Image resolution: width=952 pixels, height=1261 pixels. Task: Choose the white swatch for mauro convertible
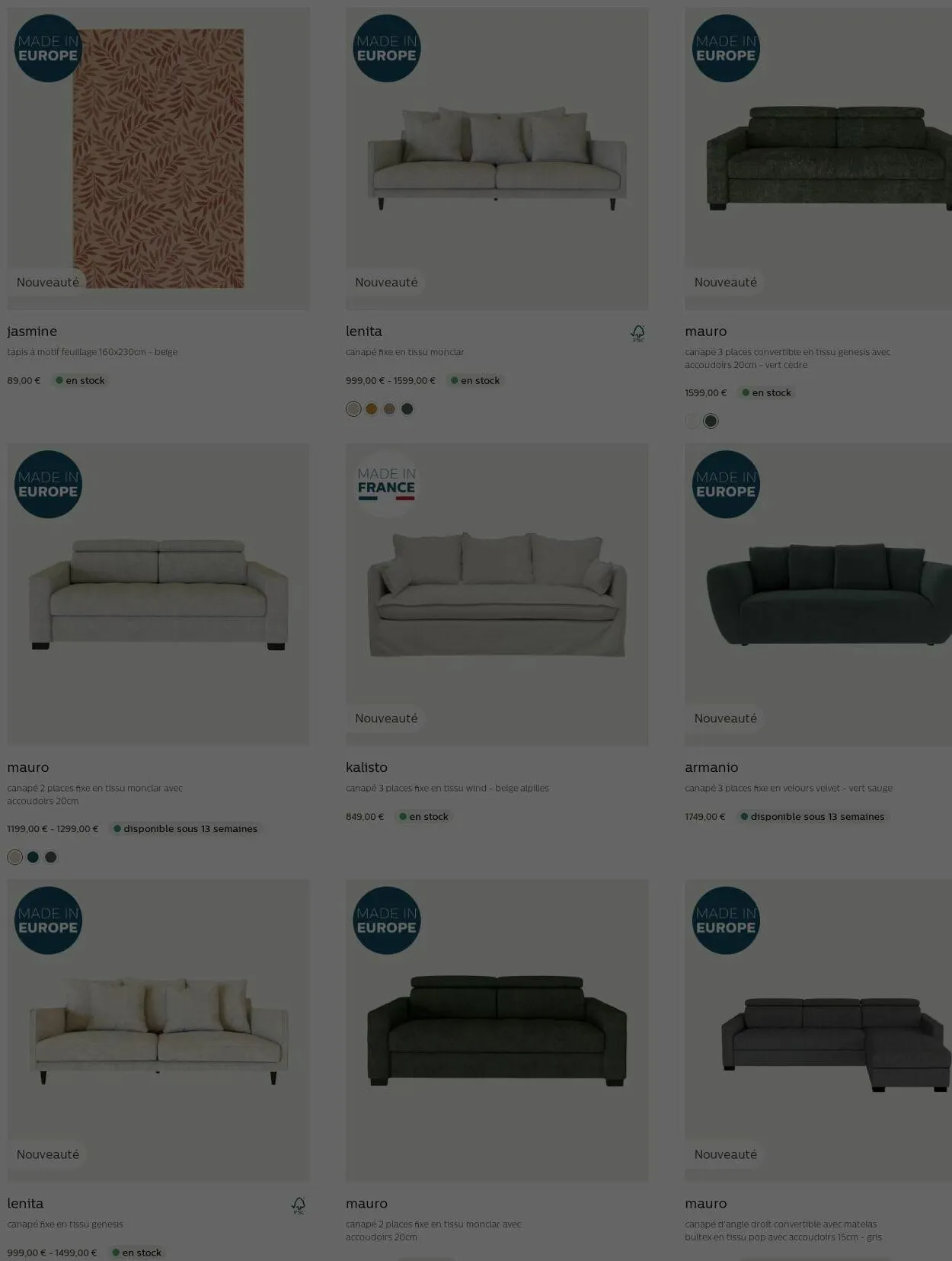pos(692,421)
